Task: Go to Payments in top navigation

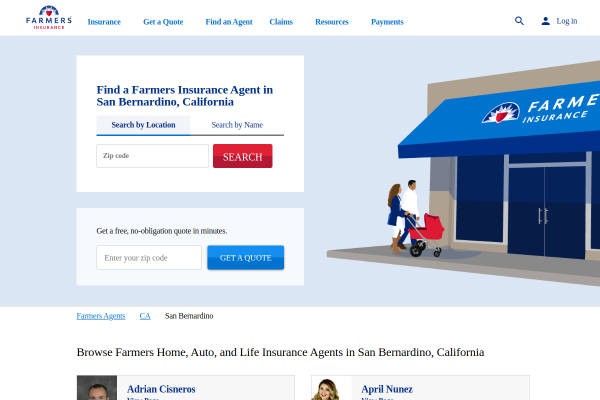Action: [x=387, y=22]
